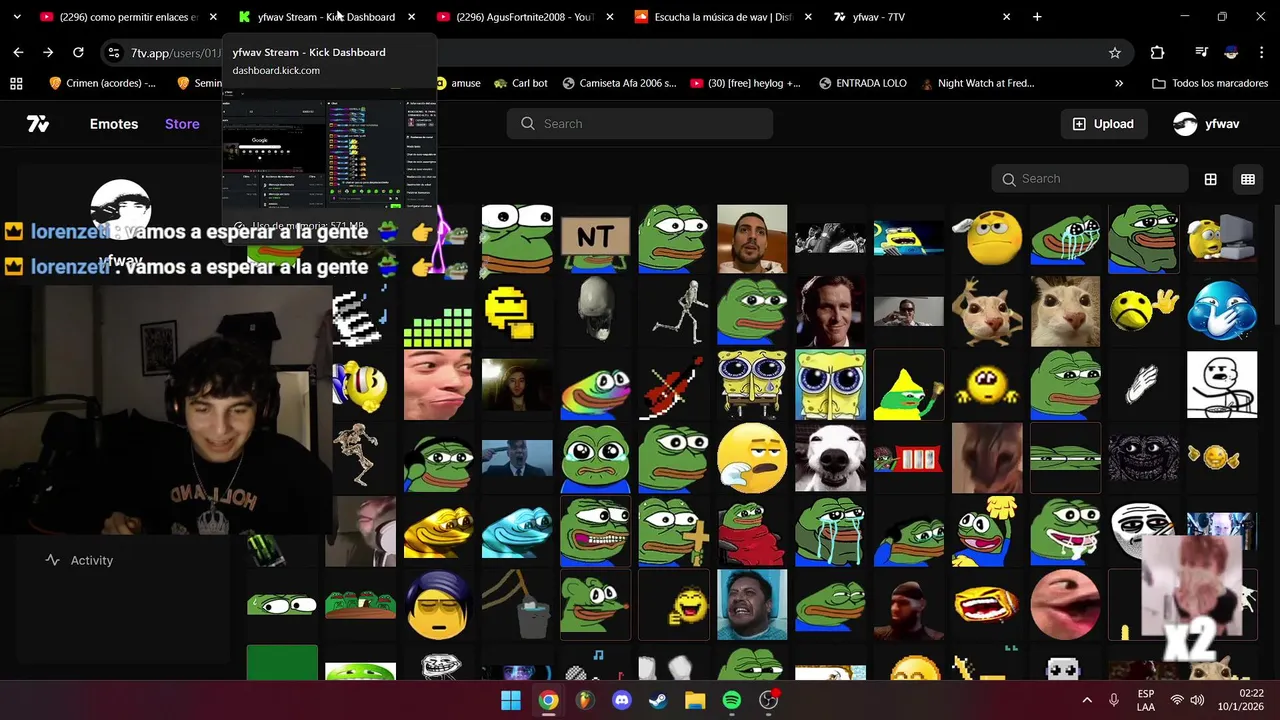
Task: Expand the system tray hidden icons
Action: pyautogui.click(x=1087, y=700)
